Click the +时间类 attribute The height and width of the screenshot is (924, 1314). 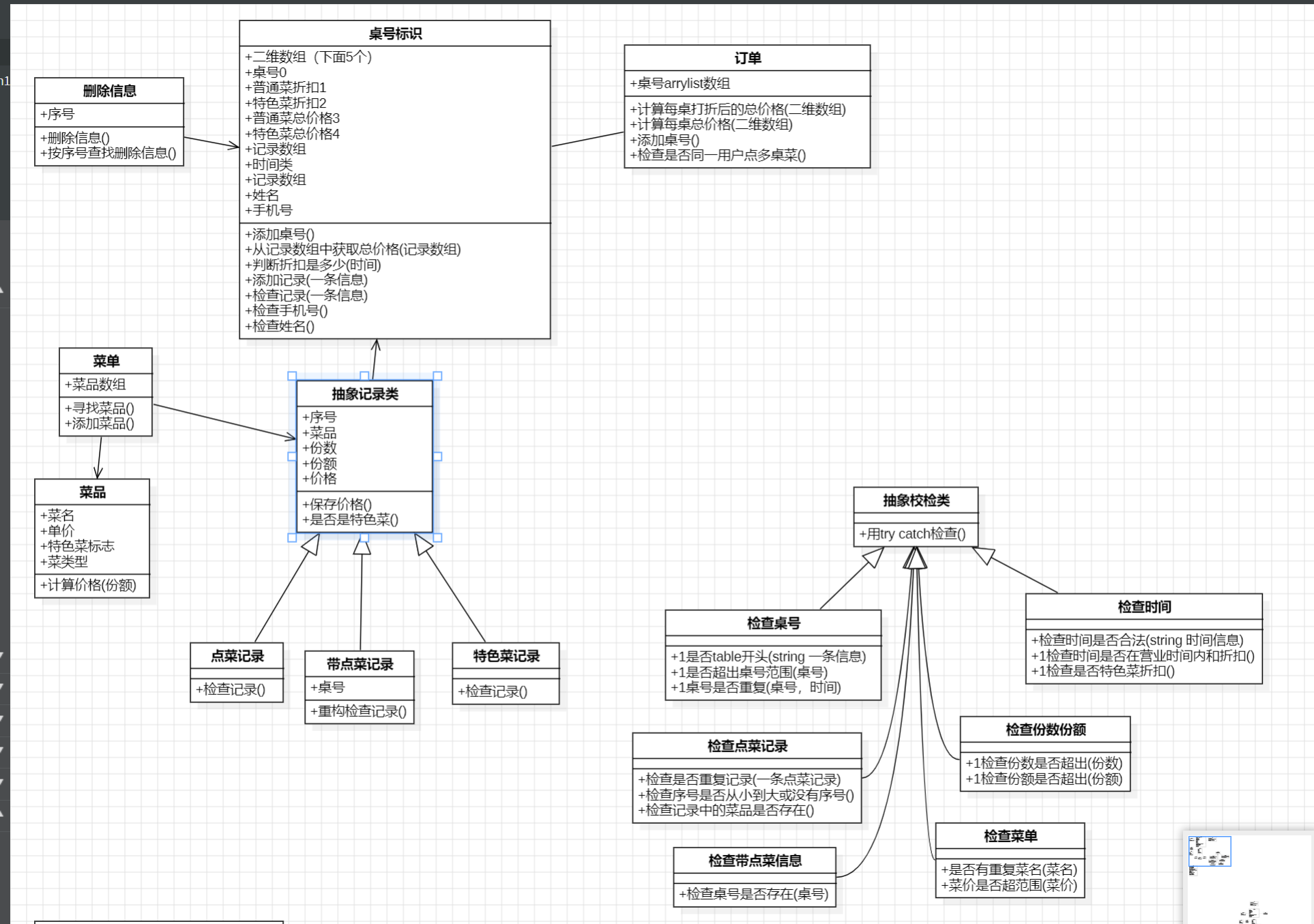269,164
